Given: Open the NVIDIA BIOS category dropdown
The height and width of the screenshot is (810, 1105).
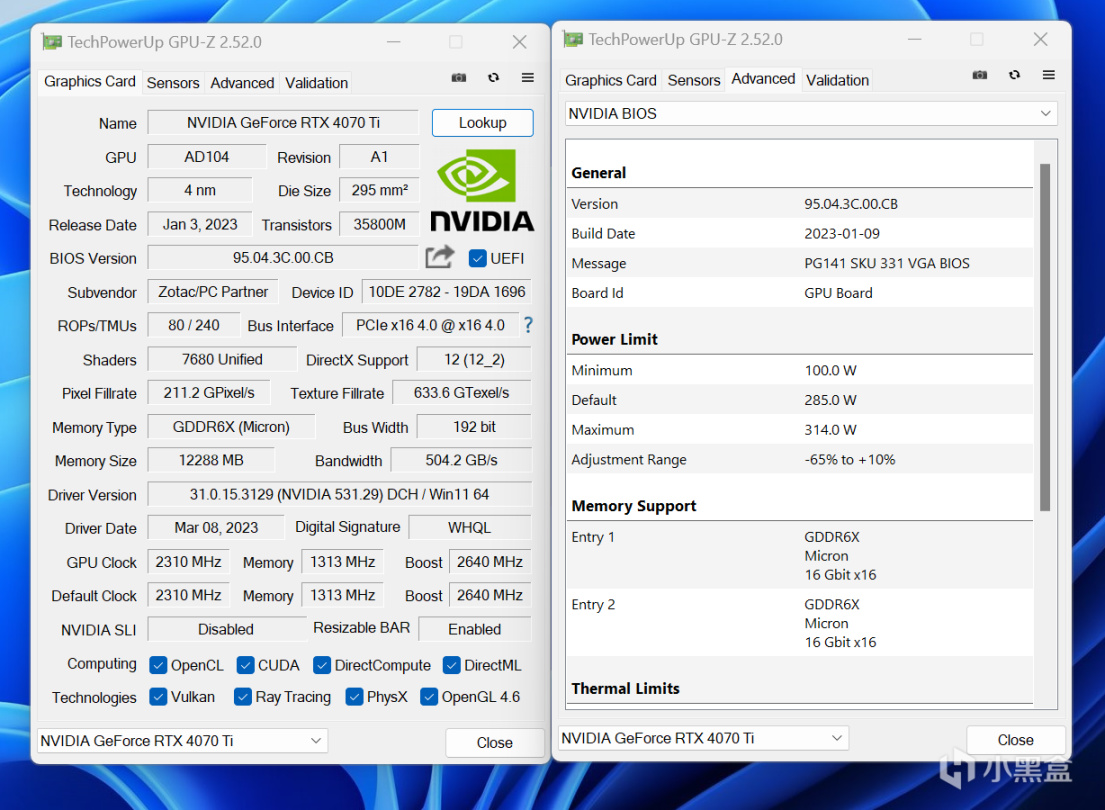Looking at the screenshot, I should tap(810, 113).
